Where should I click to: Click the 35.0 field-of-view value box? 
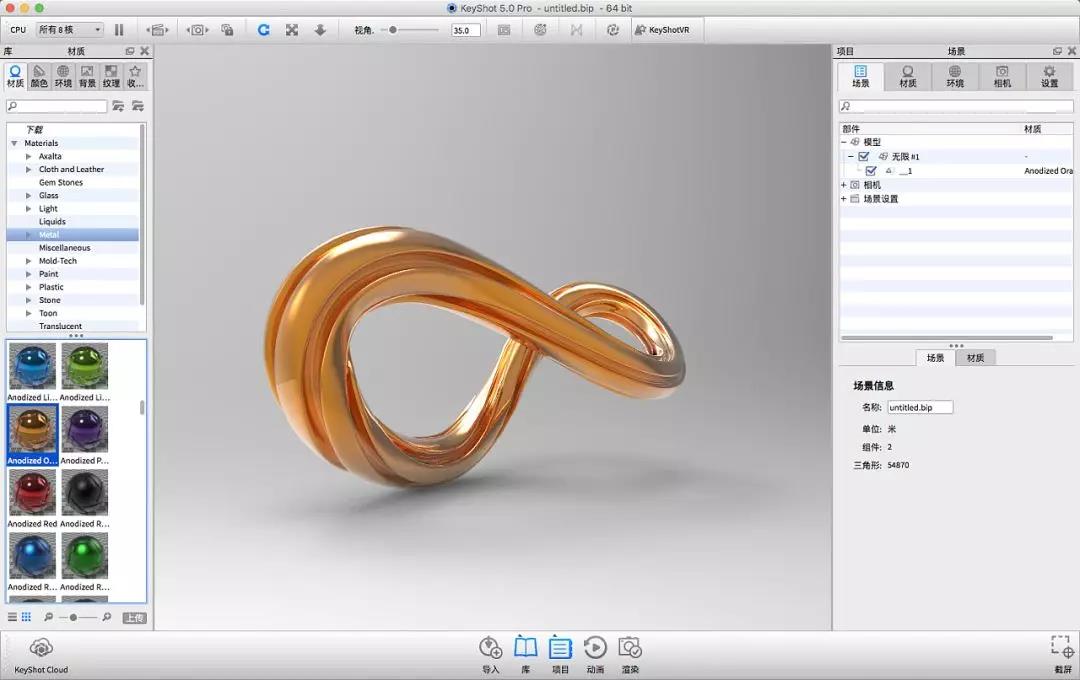(x=466, y=30)
